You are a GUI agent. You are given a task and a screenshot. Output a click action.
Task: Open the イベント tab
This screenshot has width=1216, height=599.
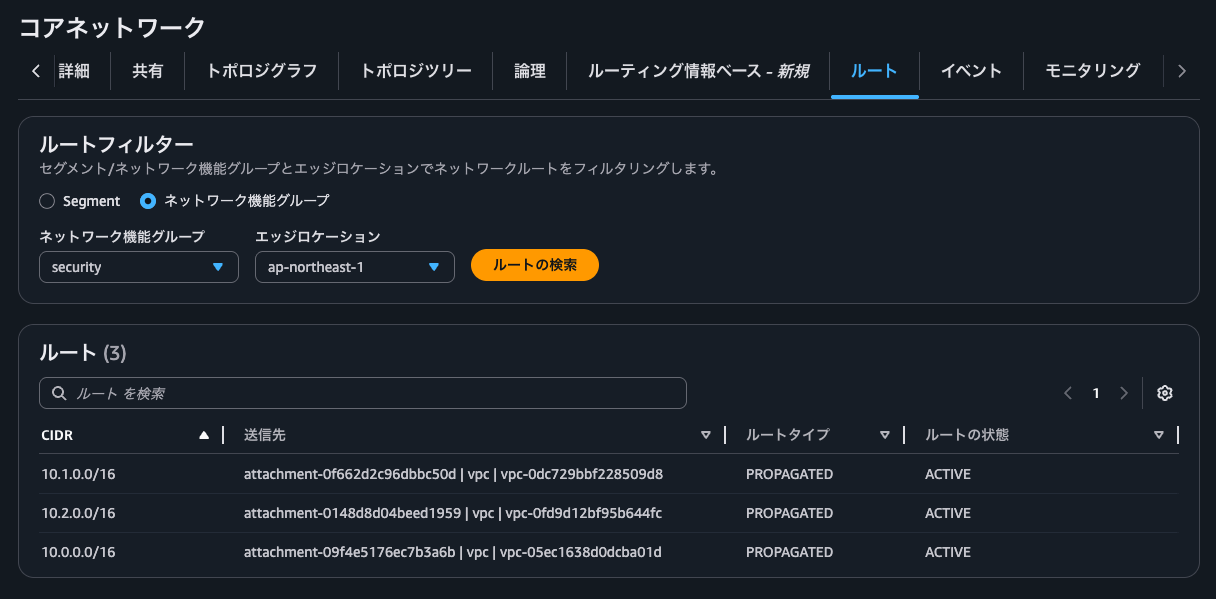pos(970,71)
